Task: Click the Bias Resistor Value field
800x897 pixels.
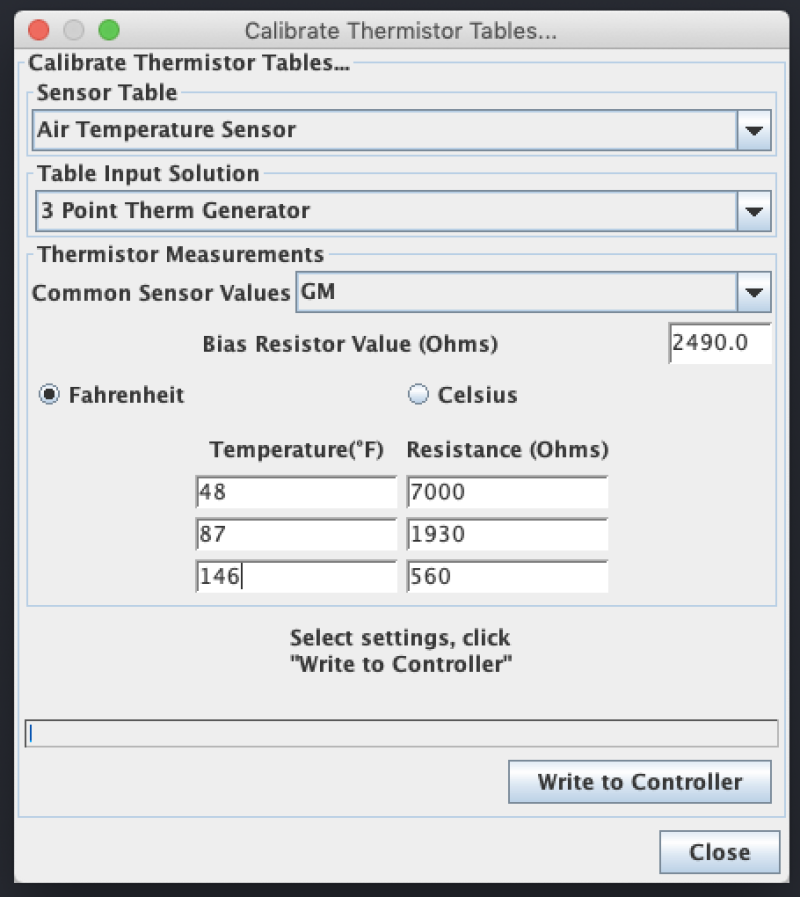Action: (720, 343)
